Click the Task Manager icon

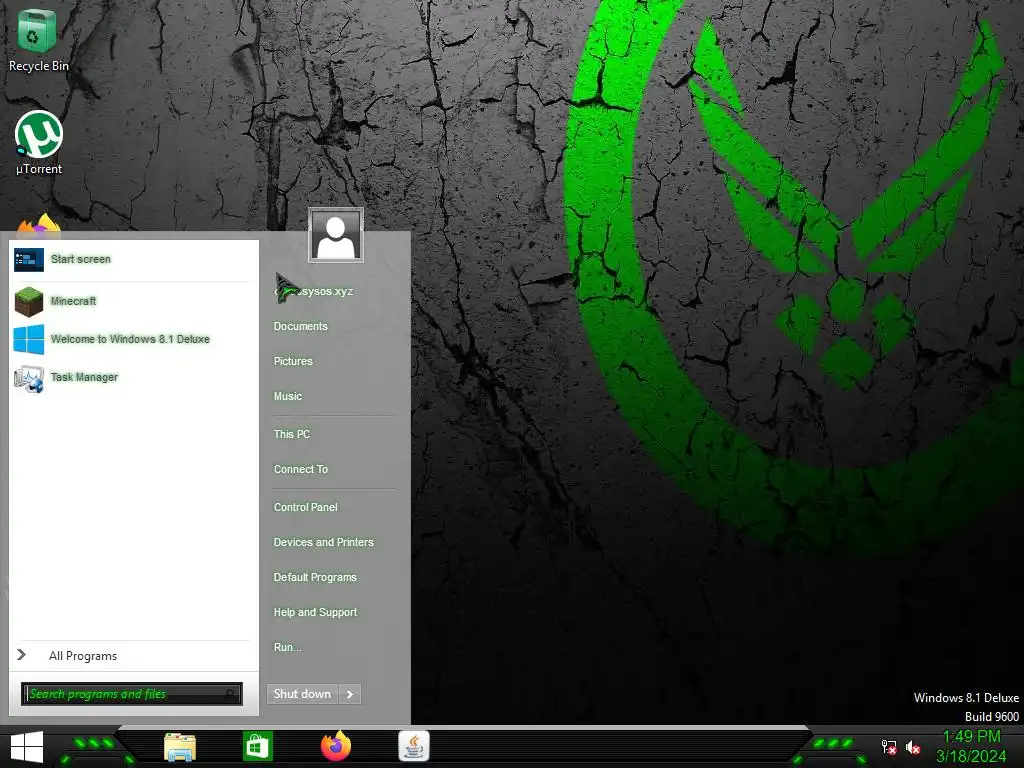coord(29,378)
